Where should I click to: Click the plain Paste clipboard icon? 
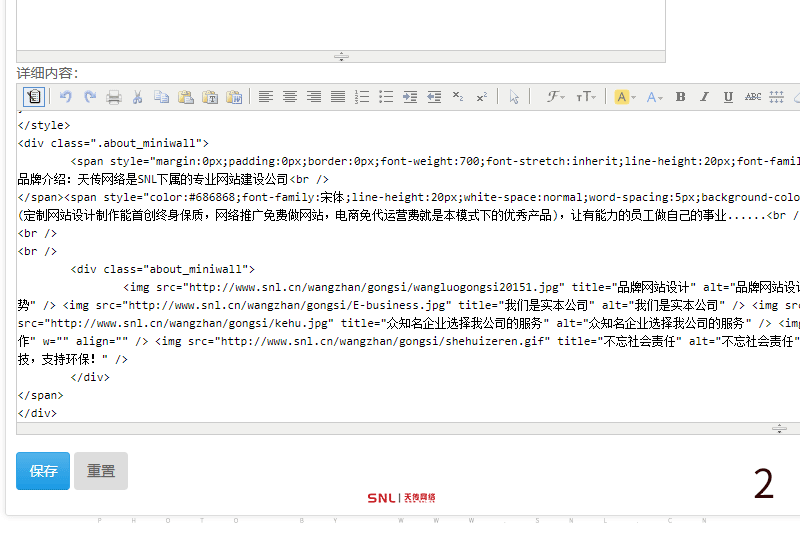click(186, 97)
